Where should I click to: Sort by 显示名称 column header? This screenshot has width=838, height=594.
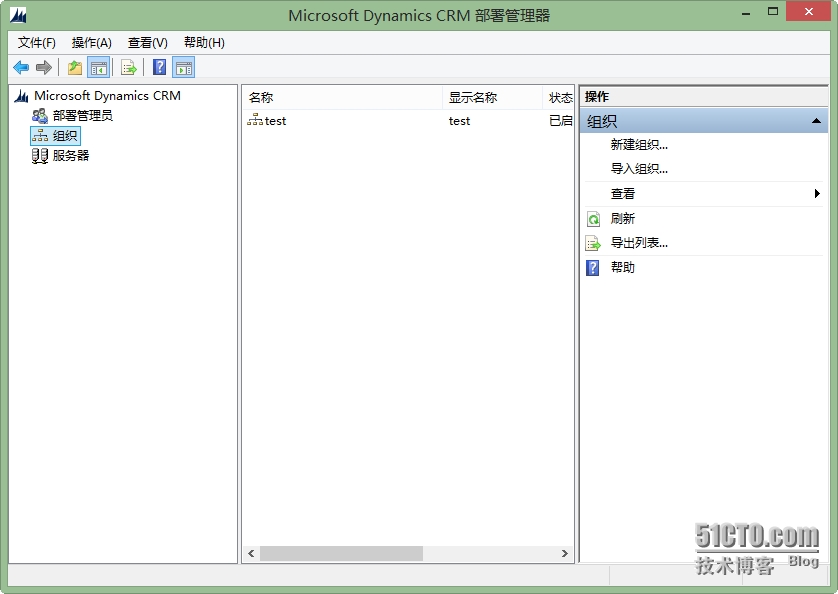click(492, 97)
